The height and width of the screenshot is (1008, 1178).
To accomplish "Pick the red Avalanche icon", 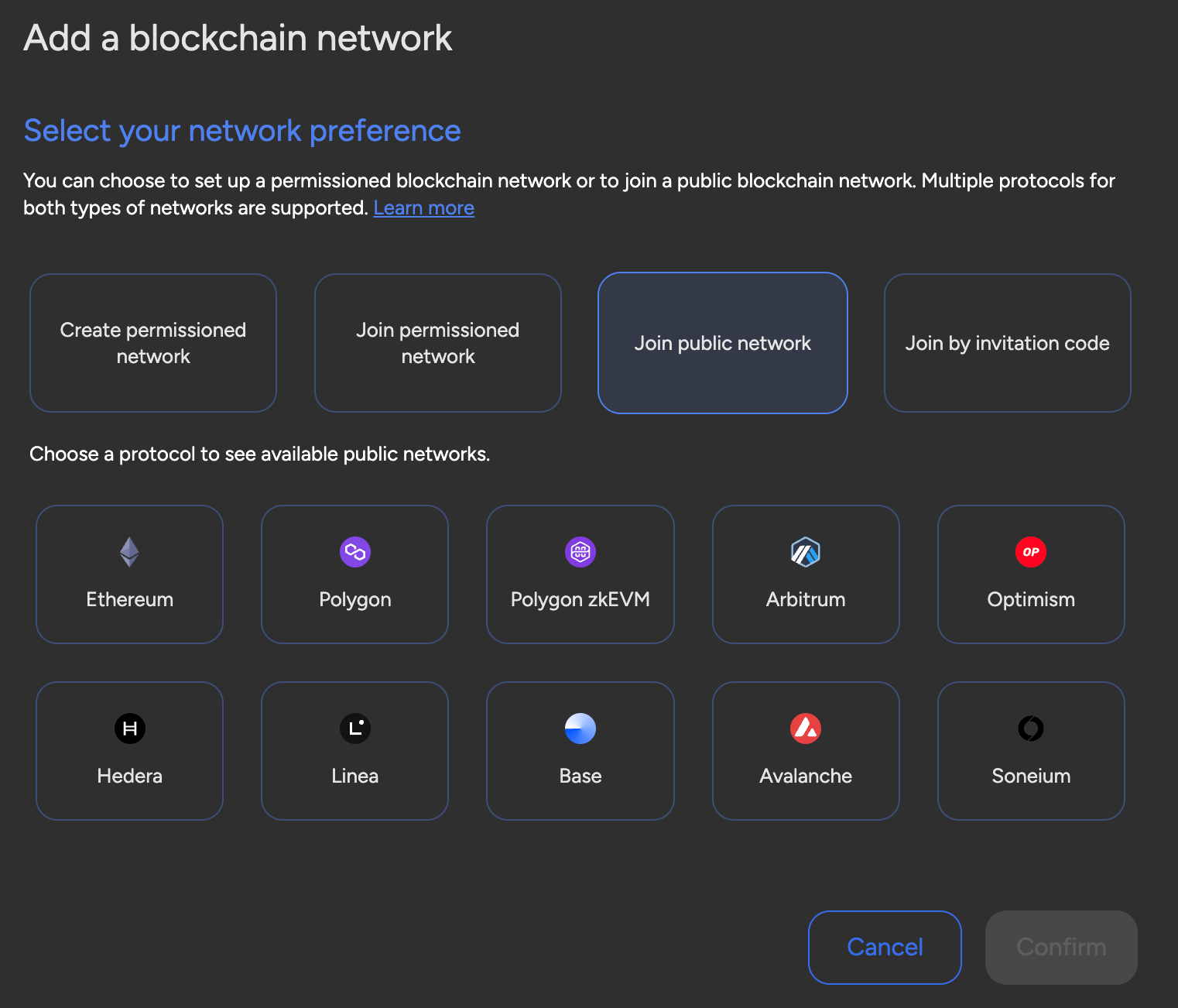I will click(806, 729).
